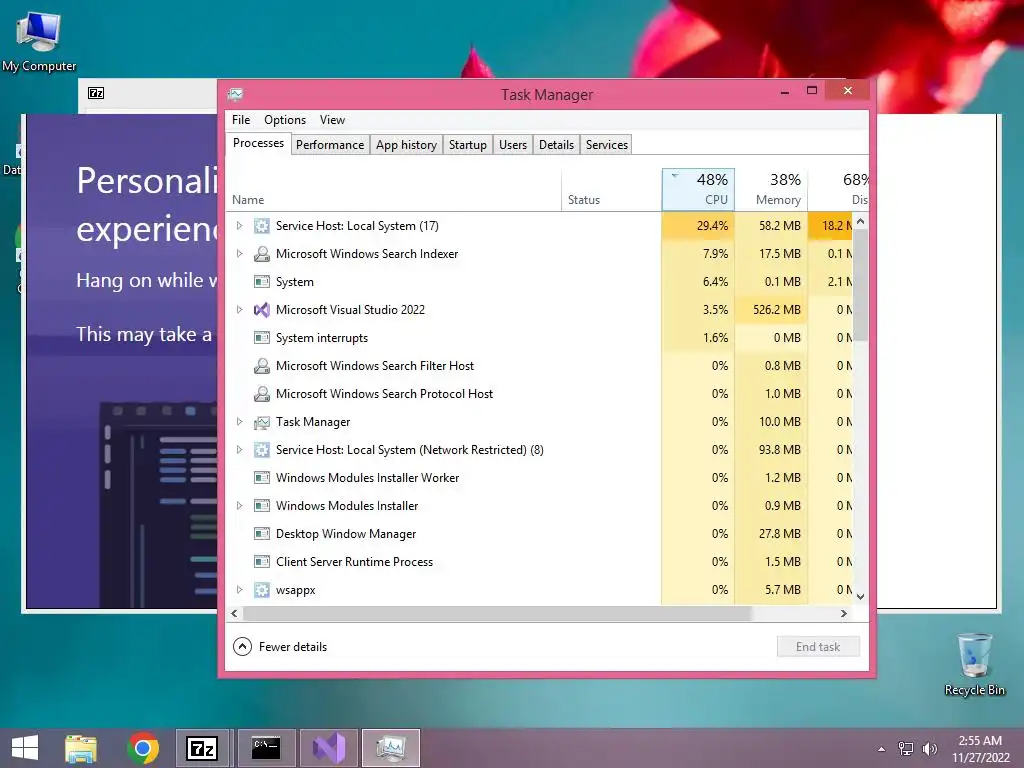Switch to Command Prompt in the taskbar
This screenshot has height=768, width=1024.
click(266, 748)
